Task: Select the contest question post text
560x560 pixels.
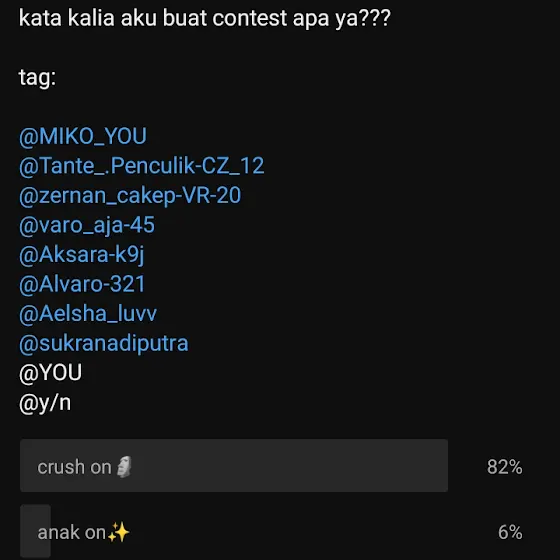Action: [205, 18]
